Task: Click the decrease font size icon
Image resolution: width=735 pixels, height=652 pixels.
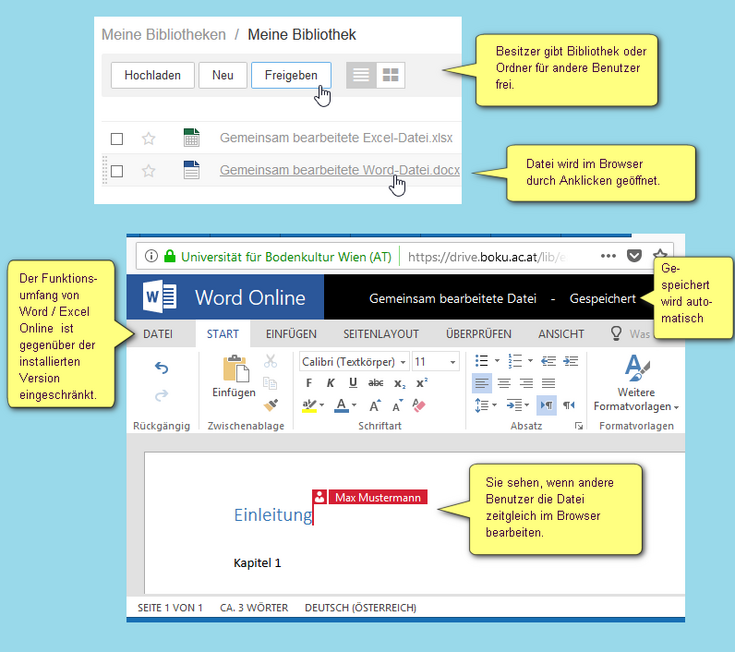Action: point(398,405)
